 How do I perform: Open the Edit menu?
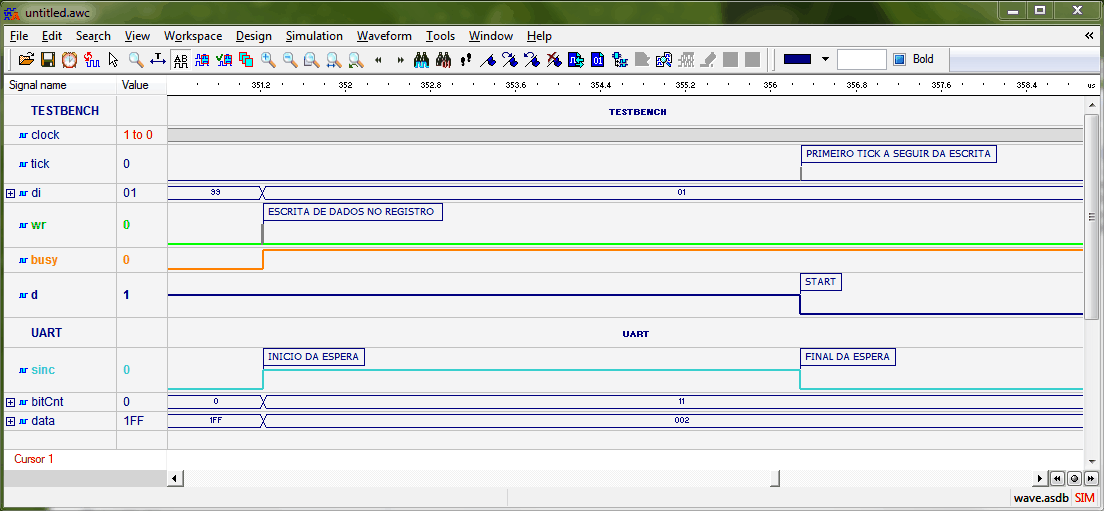point(52,36)
